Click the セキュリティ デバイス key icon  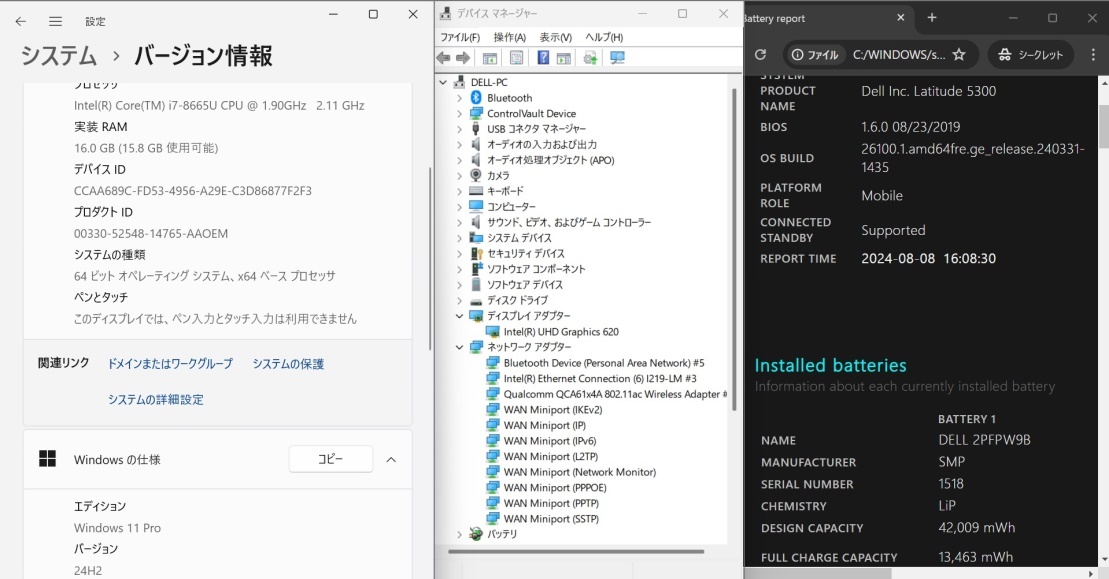(x=476, y=253)
